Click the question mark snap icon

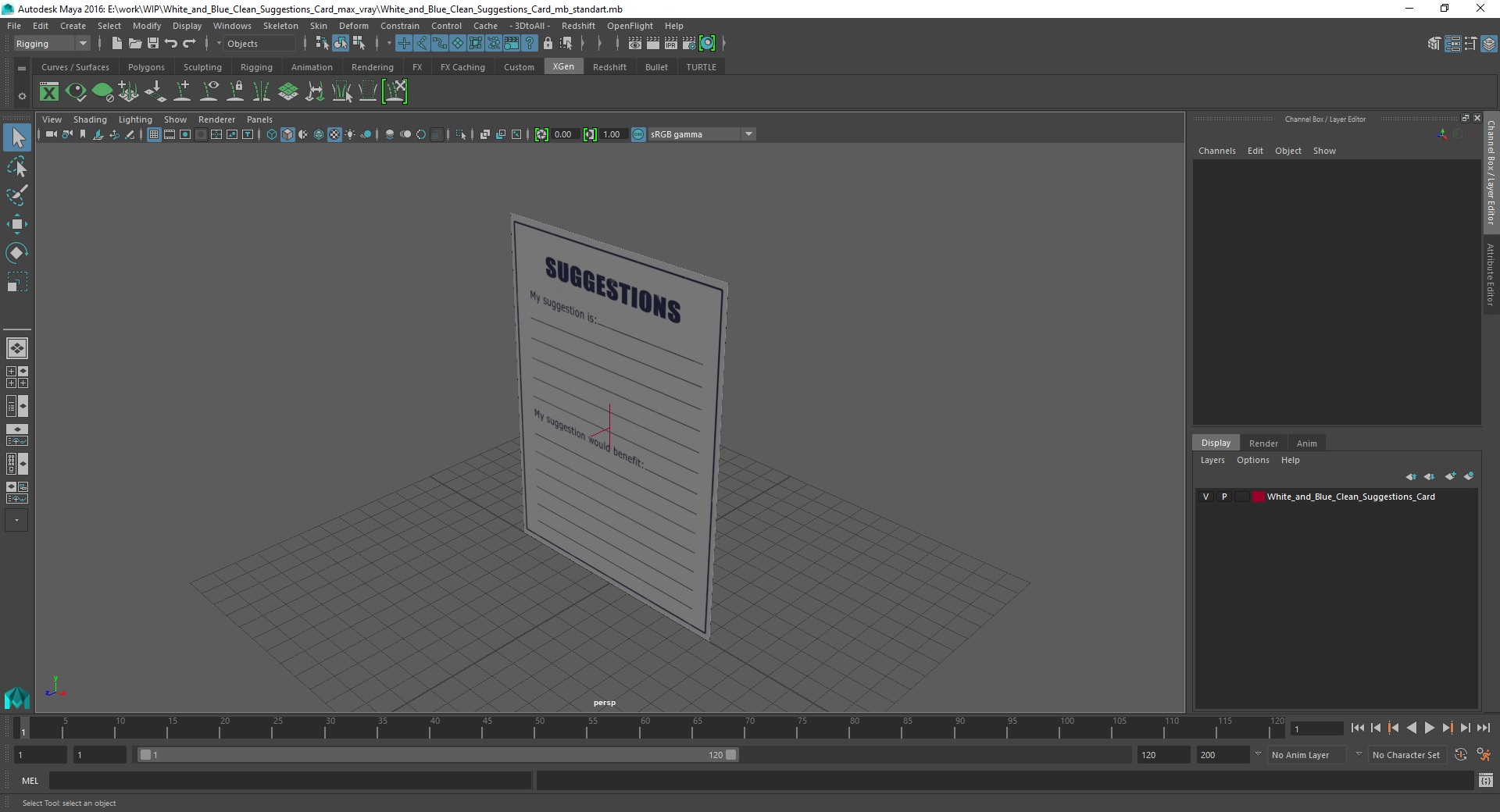[530, 44]
